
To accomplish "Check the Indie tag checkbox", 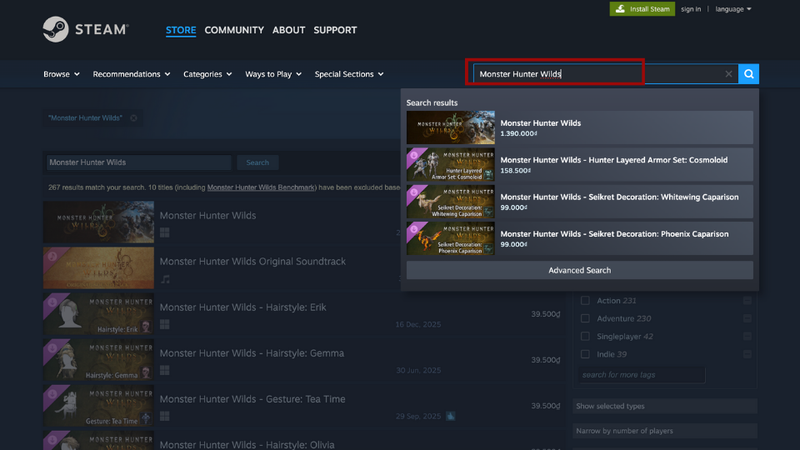I will coord(585,354).
